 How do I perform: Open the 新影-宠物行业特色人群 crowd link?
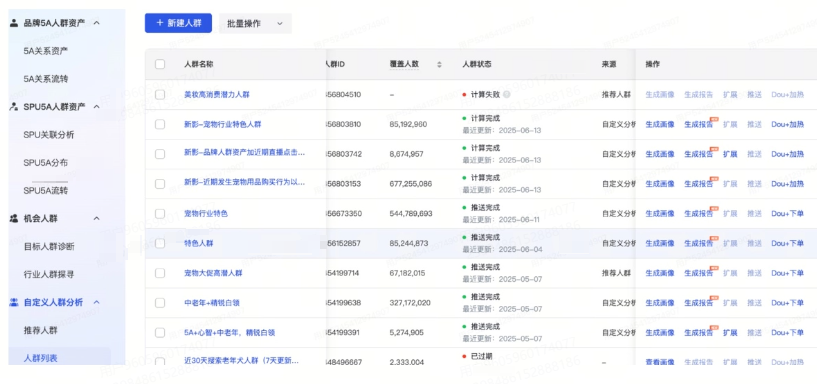point(222,124)
